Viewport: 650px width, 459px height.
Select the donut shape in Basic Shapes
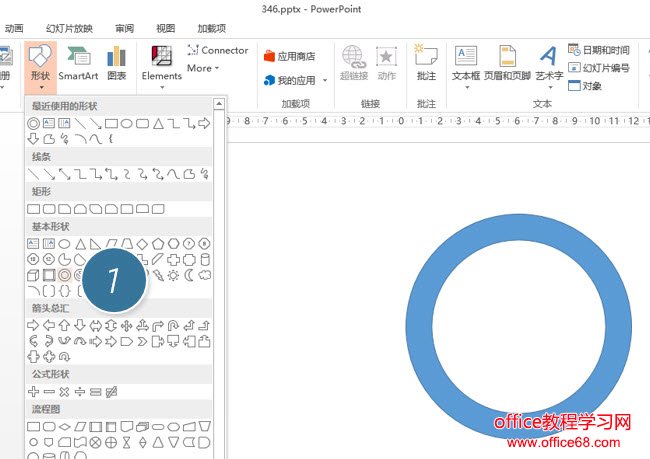click(64, 274)
